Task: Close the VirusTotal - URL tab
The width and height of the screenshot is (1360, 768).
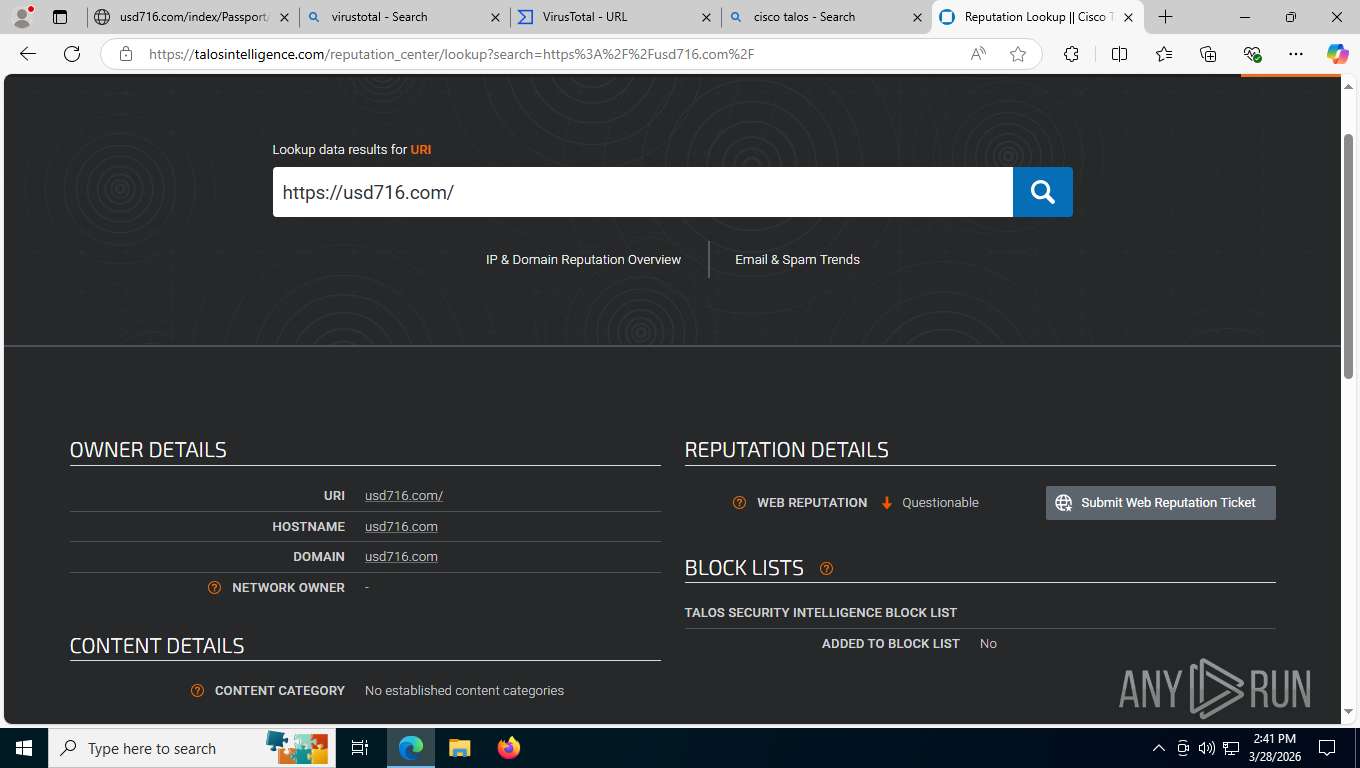Action: 706,17
